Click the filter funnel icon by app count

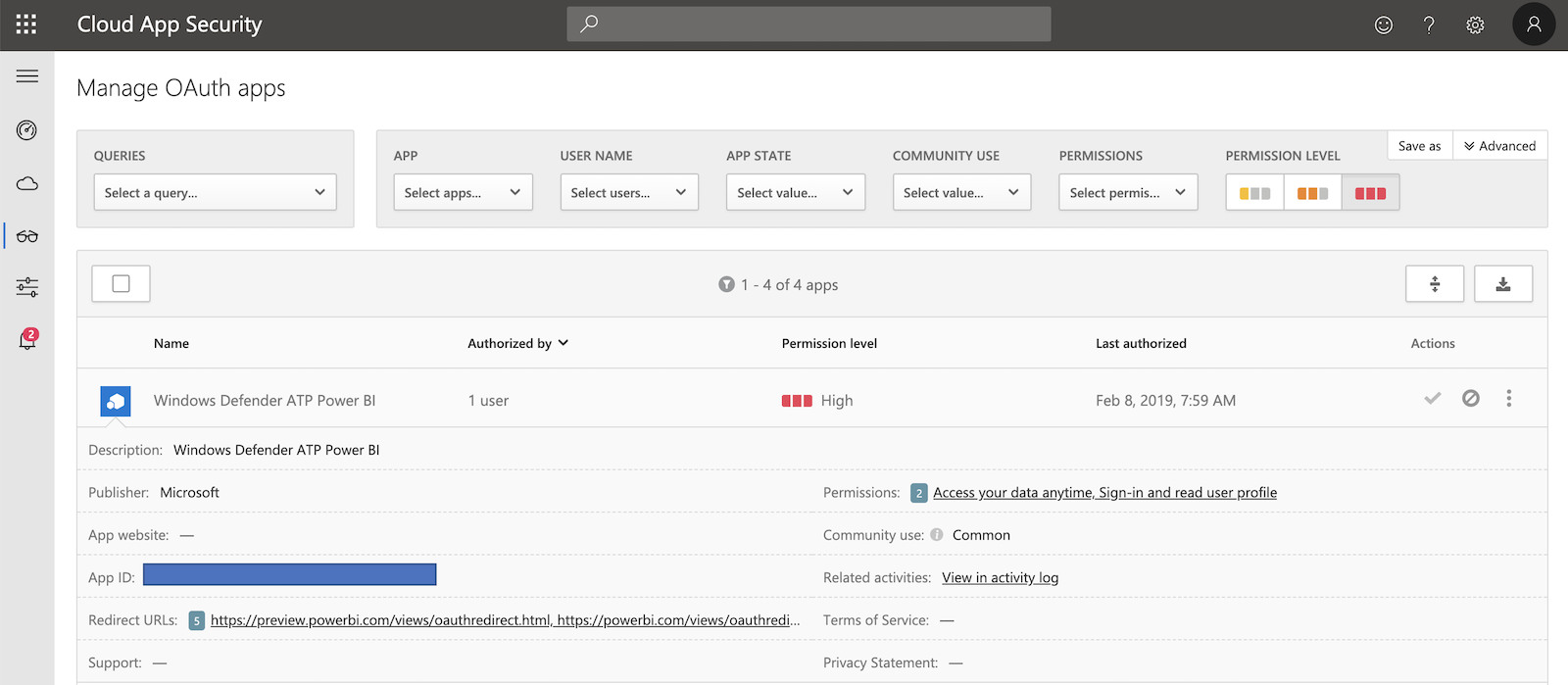coord(726,284)
